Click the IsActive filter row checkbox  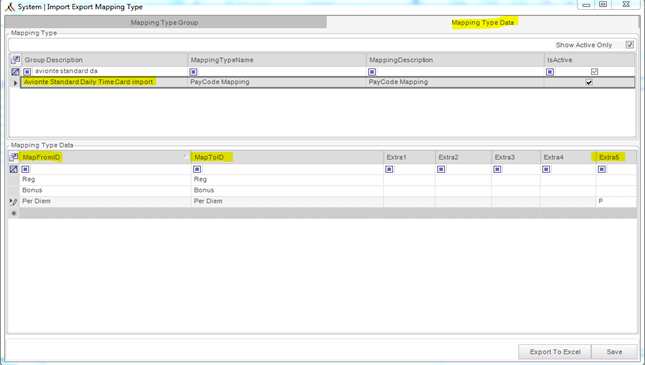coord(594,72)
